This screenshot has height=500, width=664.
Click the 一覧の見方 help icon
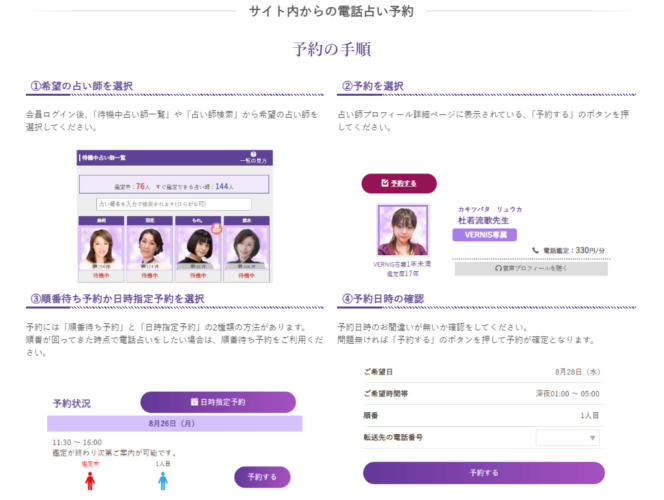pyautogui.click(x=253, y=157)
